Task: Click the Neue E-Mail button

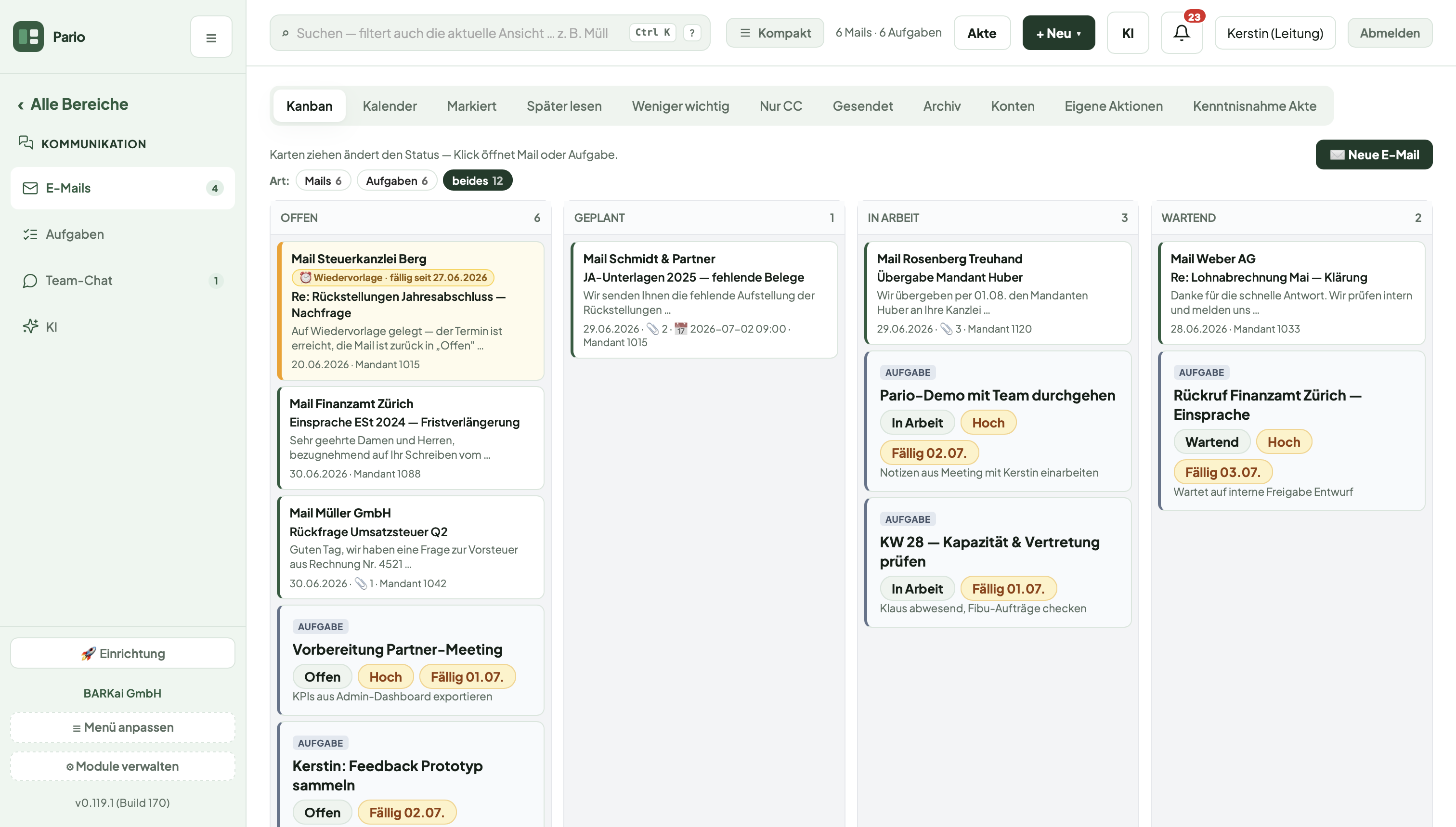Action: 1374,155
